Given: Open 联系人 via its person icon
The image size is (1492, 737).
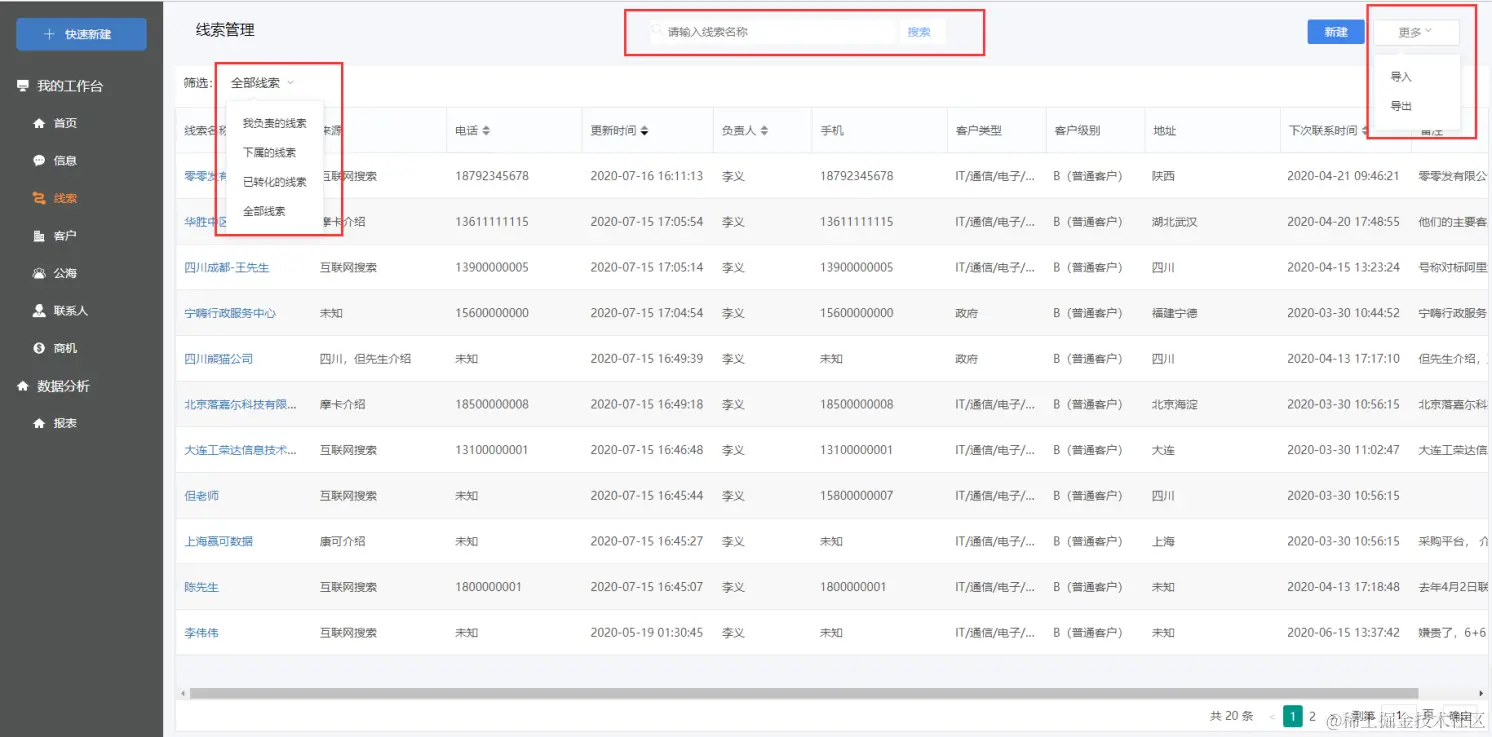Looking at the screenshot, I should (39, 311).
